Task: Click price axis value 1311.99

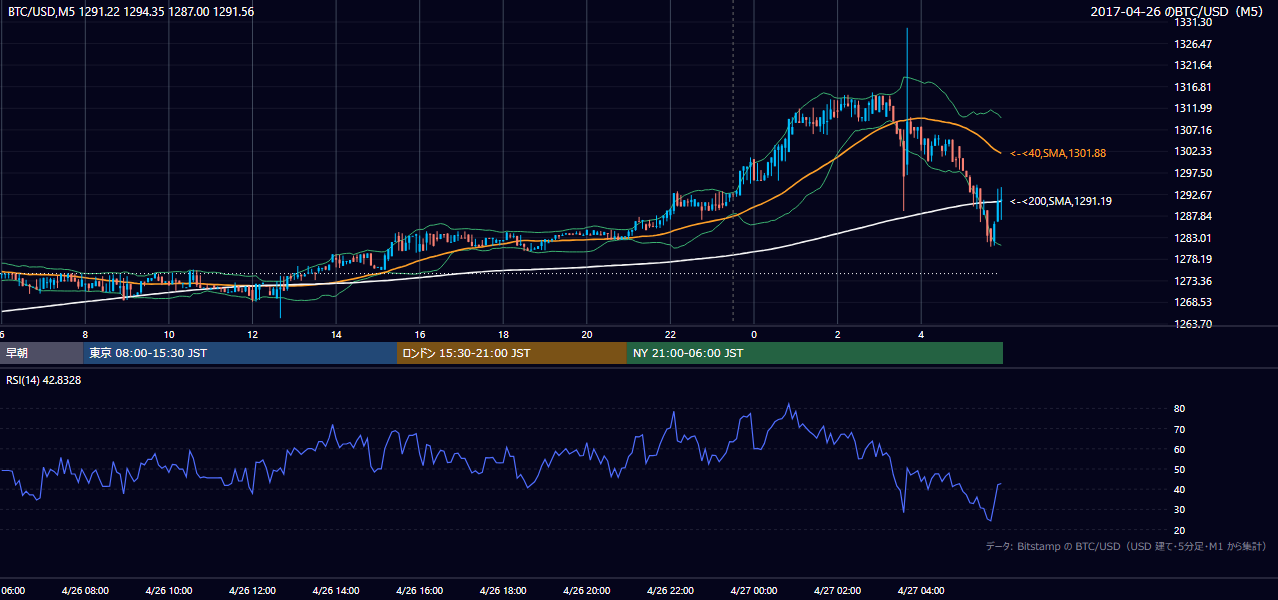Action: [1192, 108]
